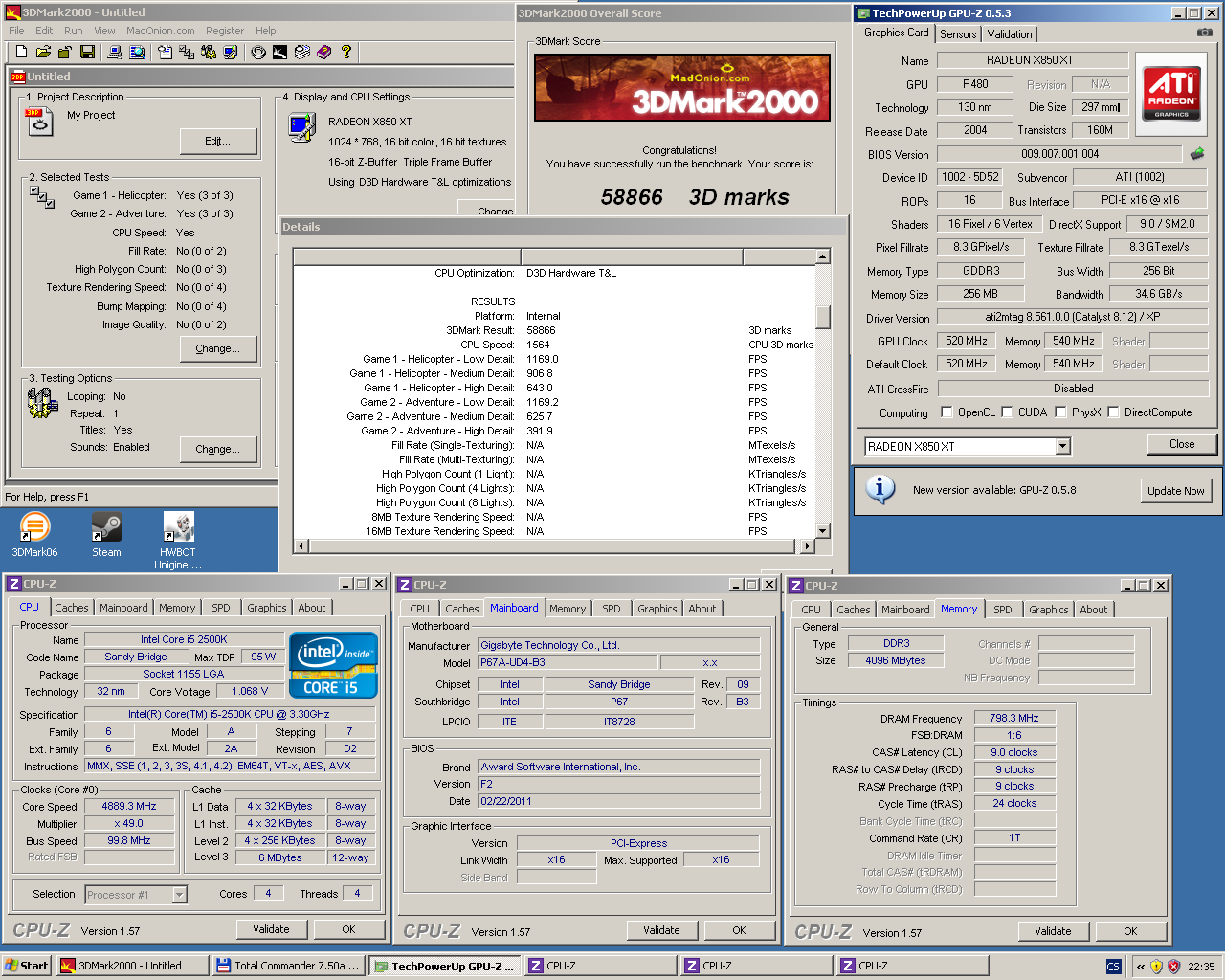Click the 3DMark Result value 58866 in Details
The height and width of the screenshot is (980, 1225).
tap(541, 330)
